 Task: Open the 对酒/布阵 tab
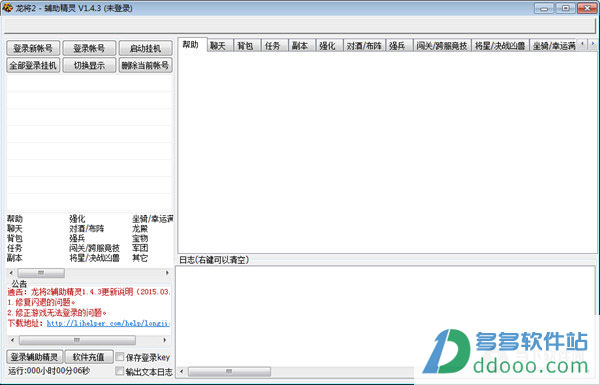tap(364, 46)
